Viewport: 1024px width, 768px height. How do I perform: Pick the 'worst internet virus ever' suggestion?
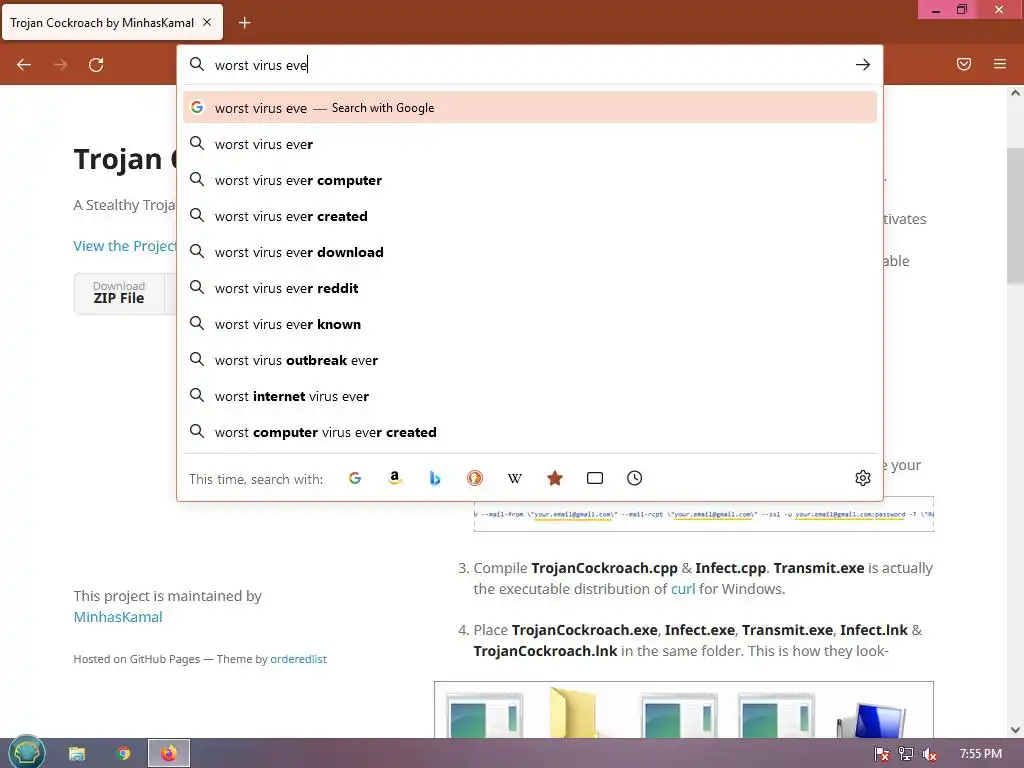530,396
